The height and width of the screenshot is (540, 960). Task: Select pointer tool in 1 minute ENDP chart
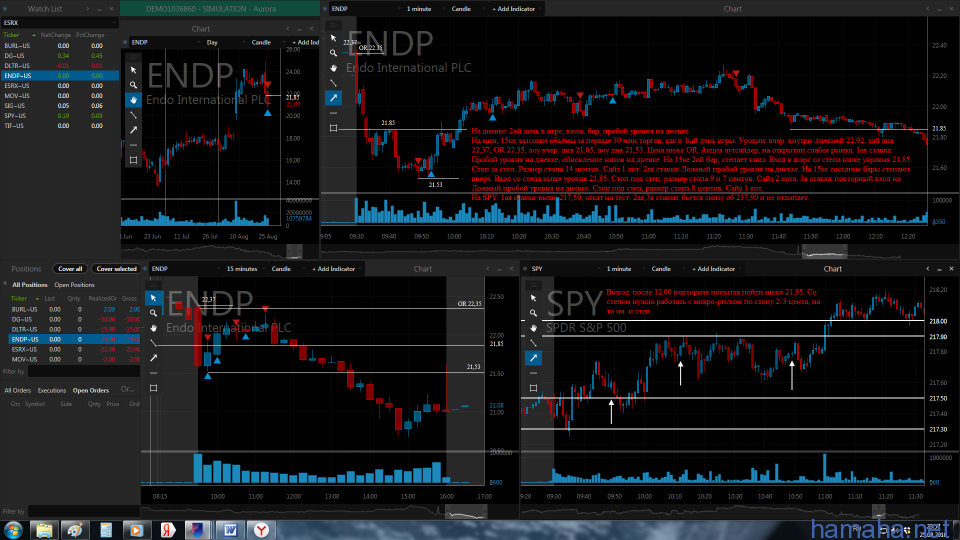333,38
